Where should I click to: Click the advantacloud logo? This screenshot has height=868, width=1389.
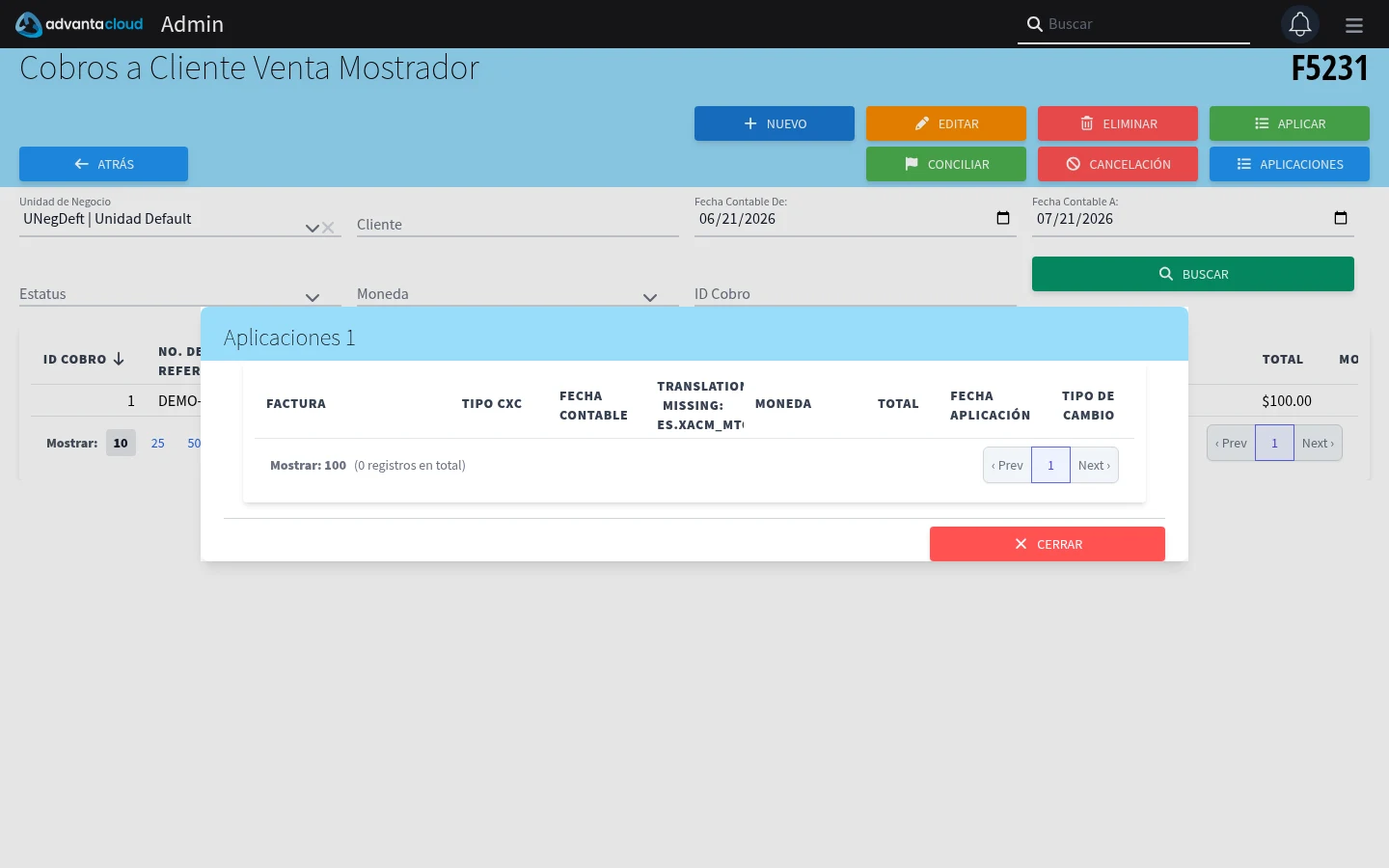tap(79, 24)
